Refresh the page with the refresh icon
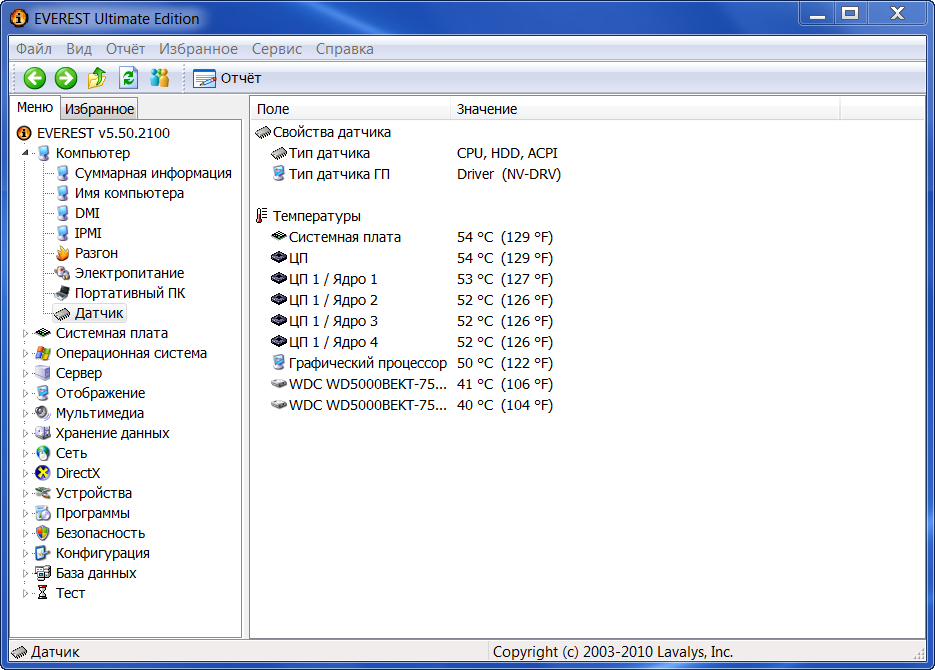This screenshot has width=935, height=670. [x=128, y=78]
